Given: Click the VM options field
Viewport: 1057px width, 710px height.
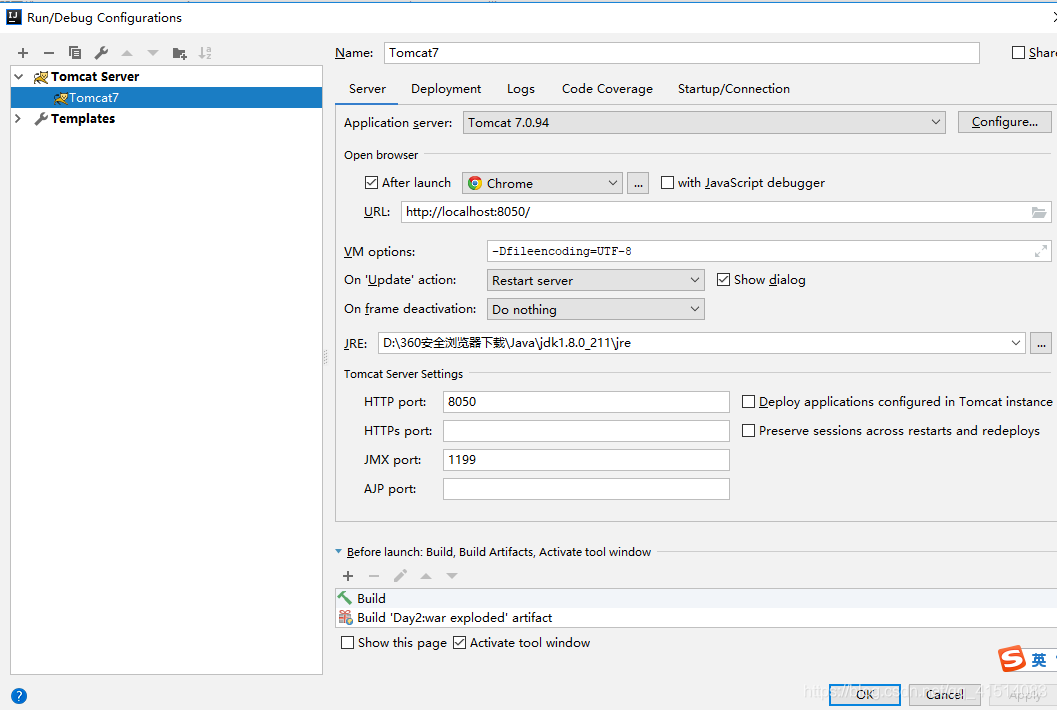Looking at the screenshot, I should pyautogui.click(x=768, y=251).
